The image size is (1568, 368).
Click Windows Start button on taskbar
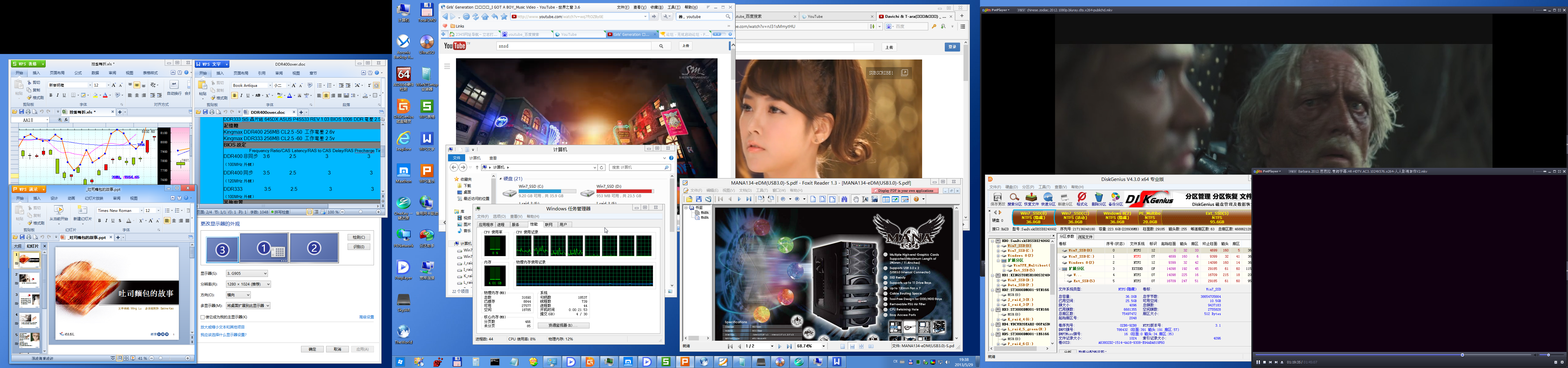coord(400,361)
